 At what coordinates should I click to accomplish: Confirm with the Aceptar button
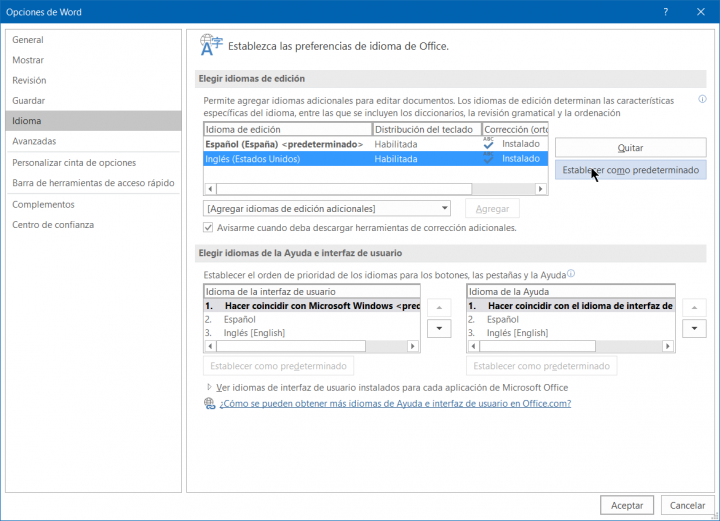(627, 505)
